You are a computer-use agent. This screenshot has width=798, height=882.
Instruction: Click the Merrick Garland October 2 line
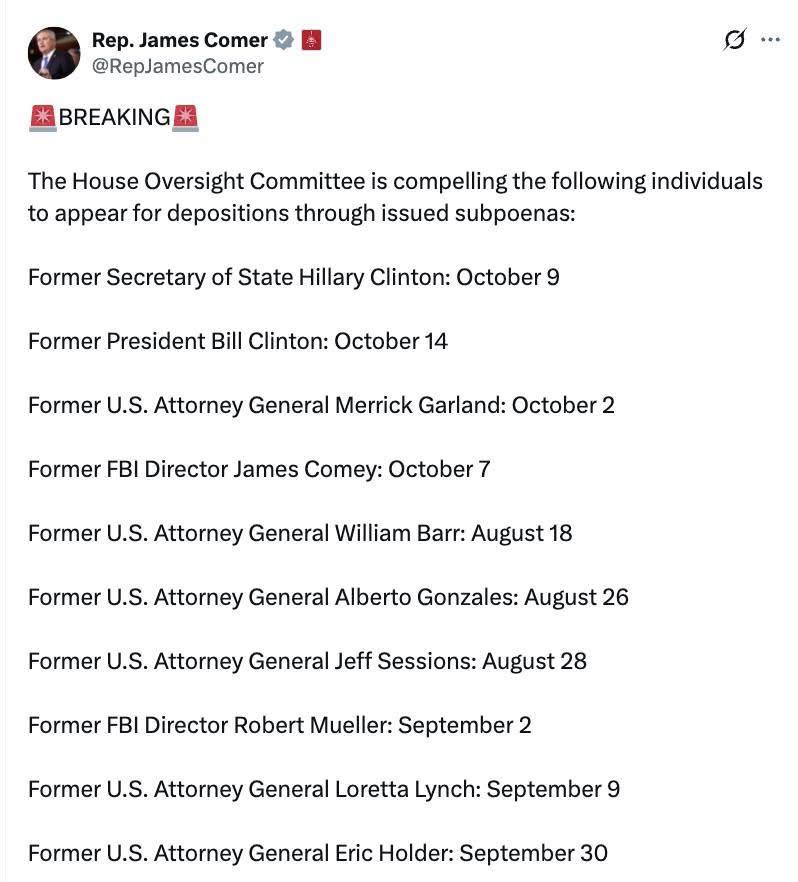[x=321, y=405]
